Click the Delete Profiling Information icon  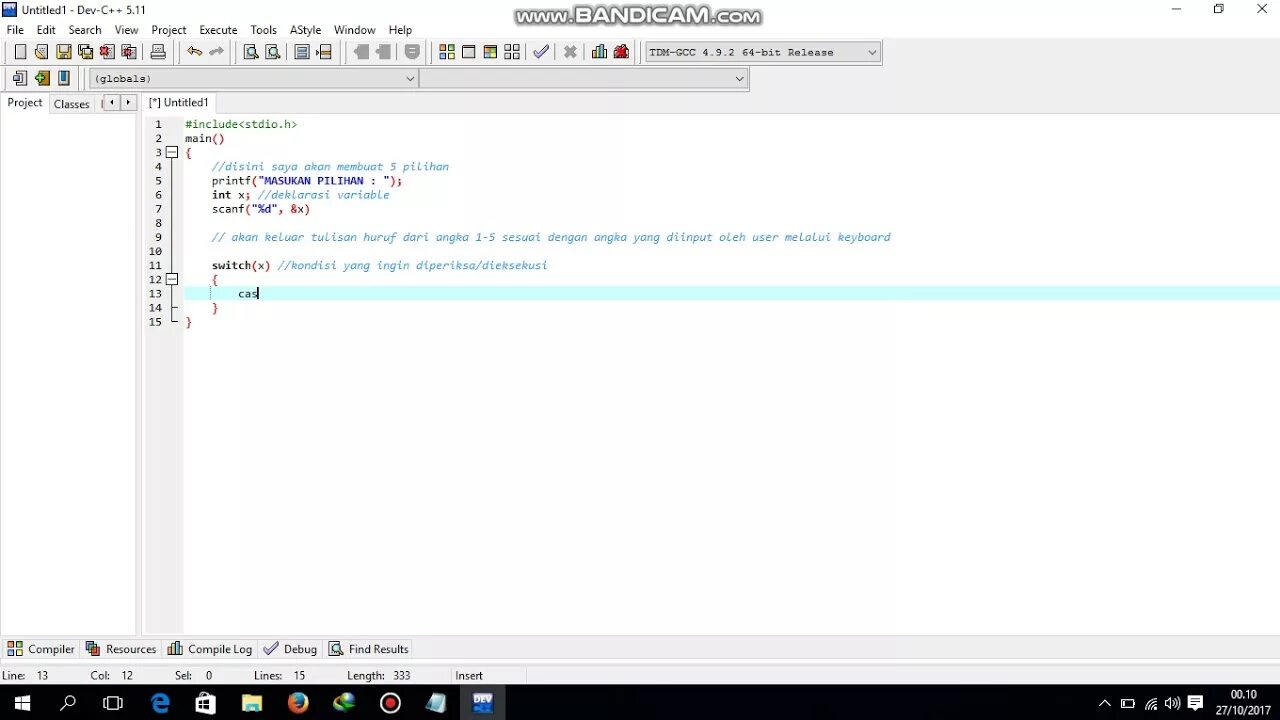pyautogui.click(x=621, y=52)
